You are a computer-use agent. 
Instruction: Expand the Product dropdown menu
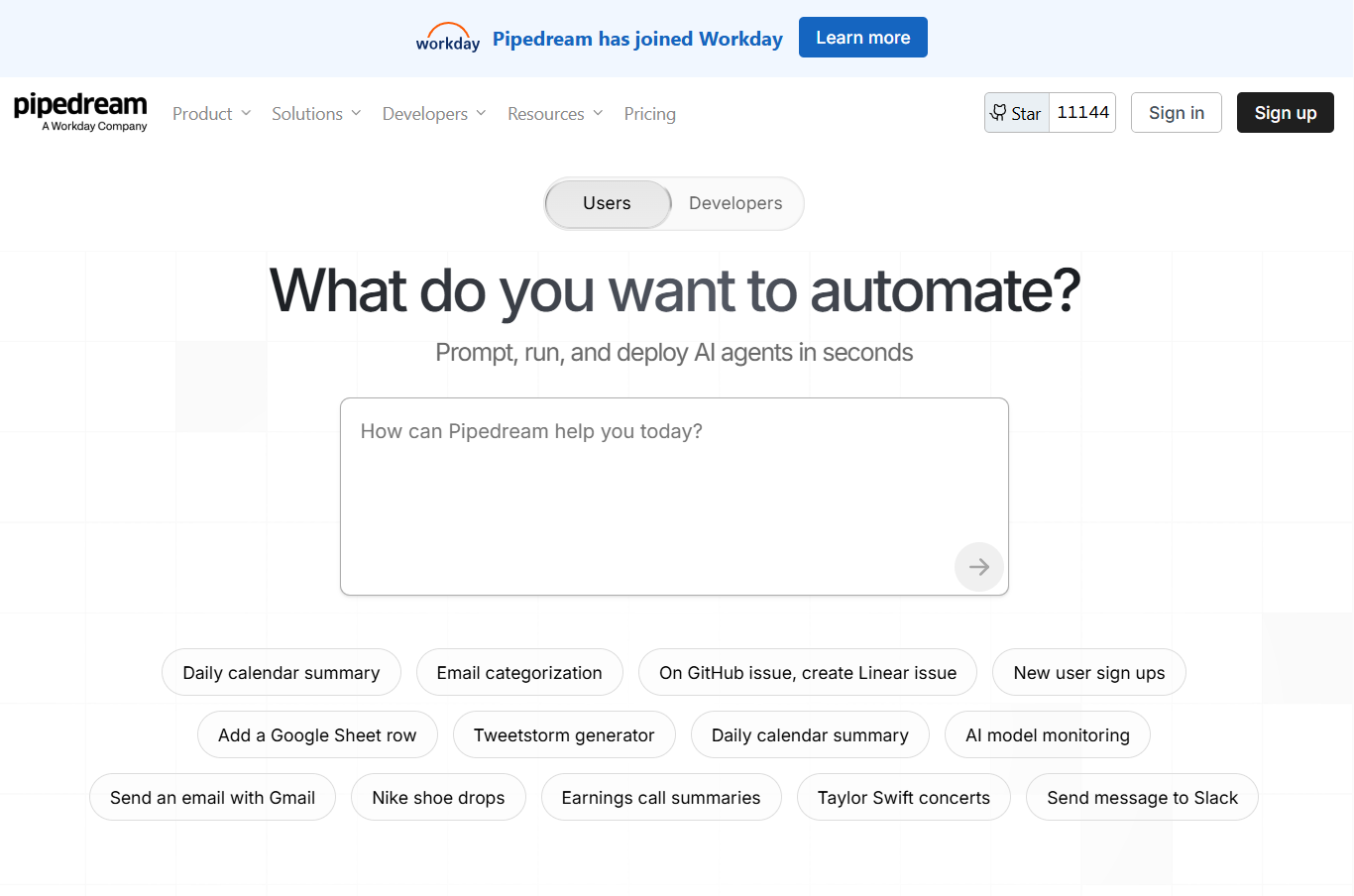point(211,114)
